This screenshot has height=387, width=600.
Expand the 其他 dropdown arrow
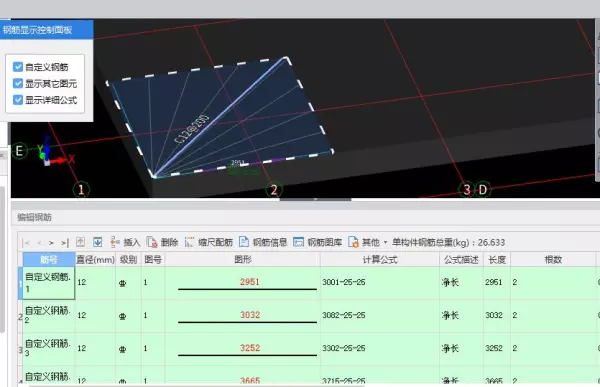(385, 242)
